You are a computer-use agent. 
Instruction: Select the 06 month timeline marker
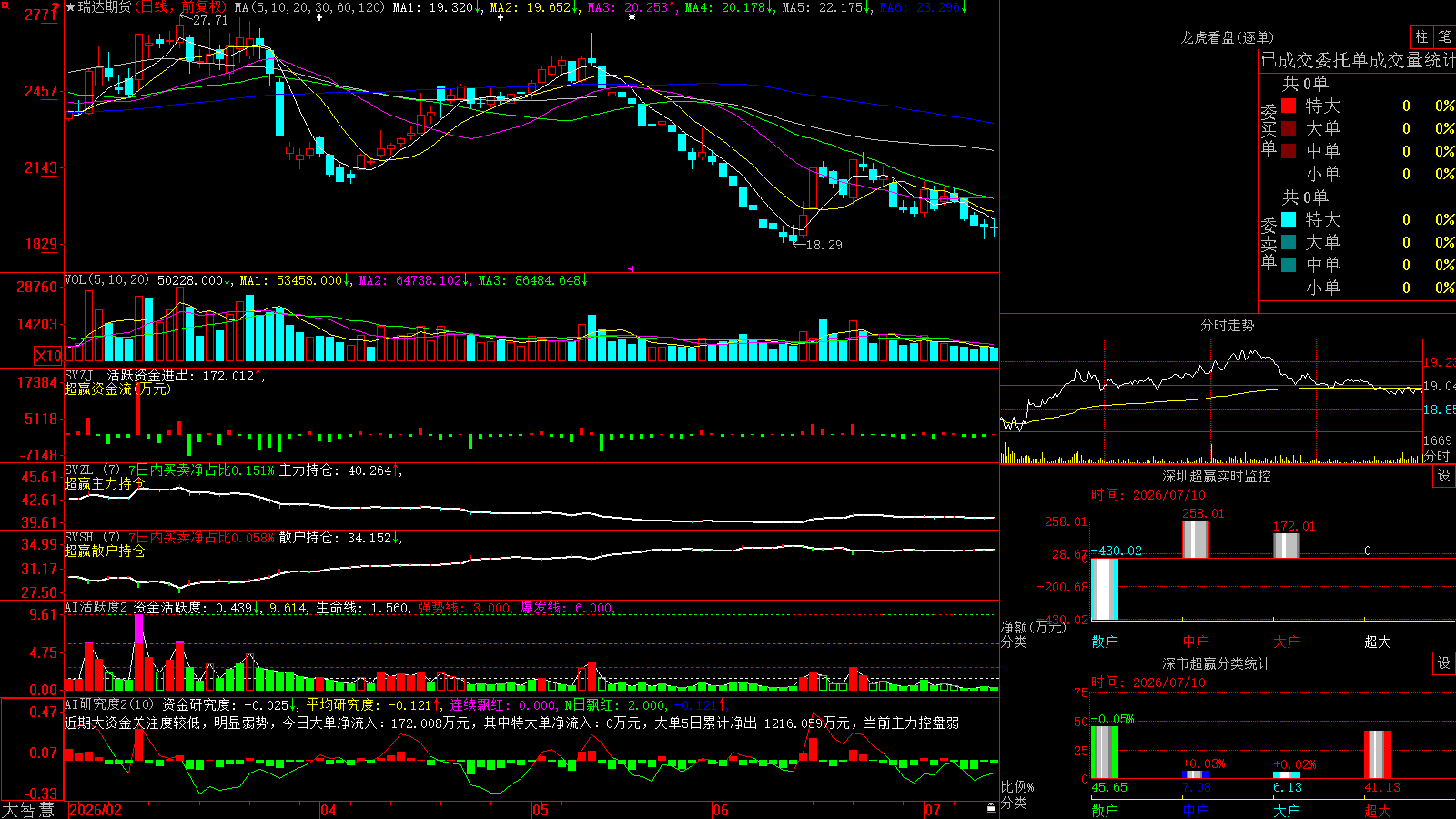point(721,810)
